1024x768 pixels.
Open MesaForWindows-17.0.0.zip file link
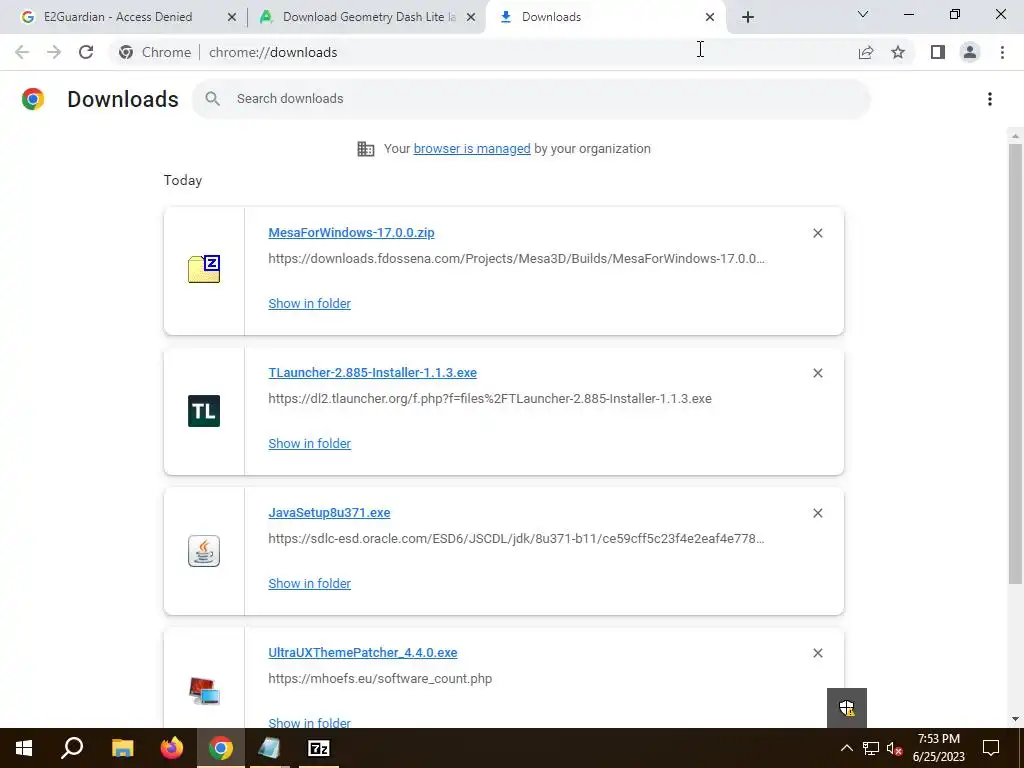351,232
